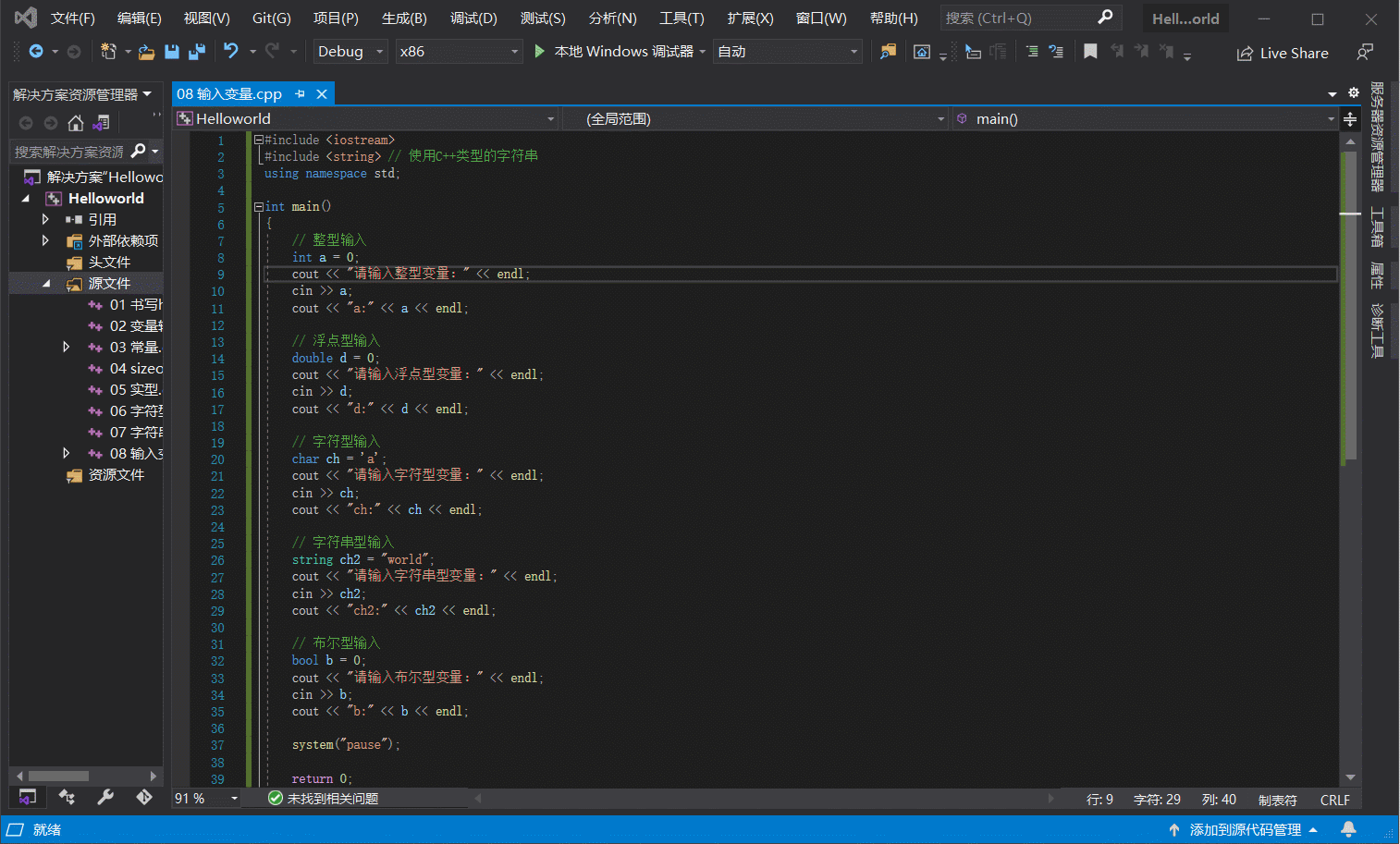Viewport: 1400px width, 844px height.
Task: Click the Home icon in Solution Explorer
Action: (76, 123)
